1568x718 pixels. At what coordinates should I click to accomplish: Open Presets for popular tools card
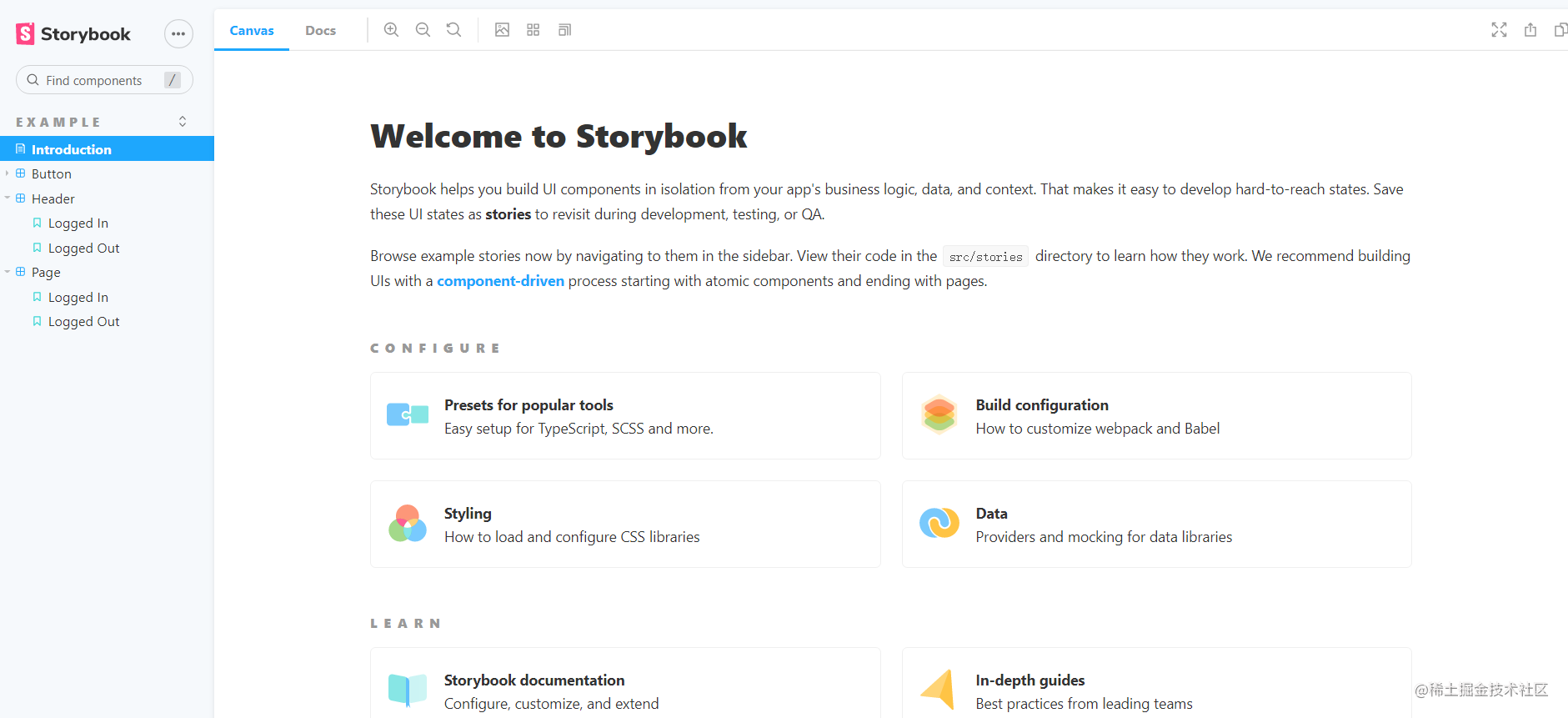[625, 416]
